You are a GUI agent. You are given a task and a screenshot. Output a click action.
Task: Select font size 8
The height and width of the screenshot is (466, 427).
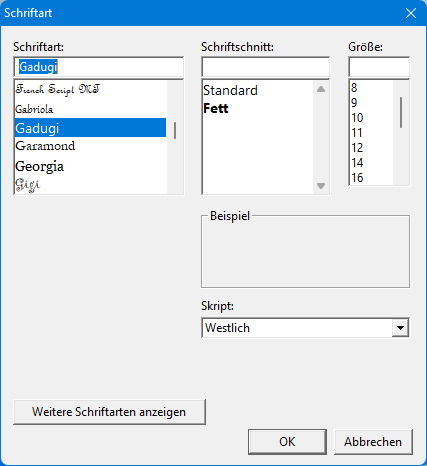pyautogui.click(x=371, y=88)
